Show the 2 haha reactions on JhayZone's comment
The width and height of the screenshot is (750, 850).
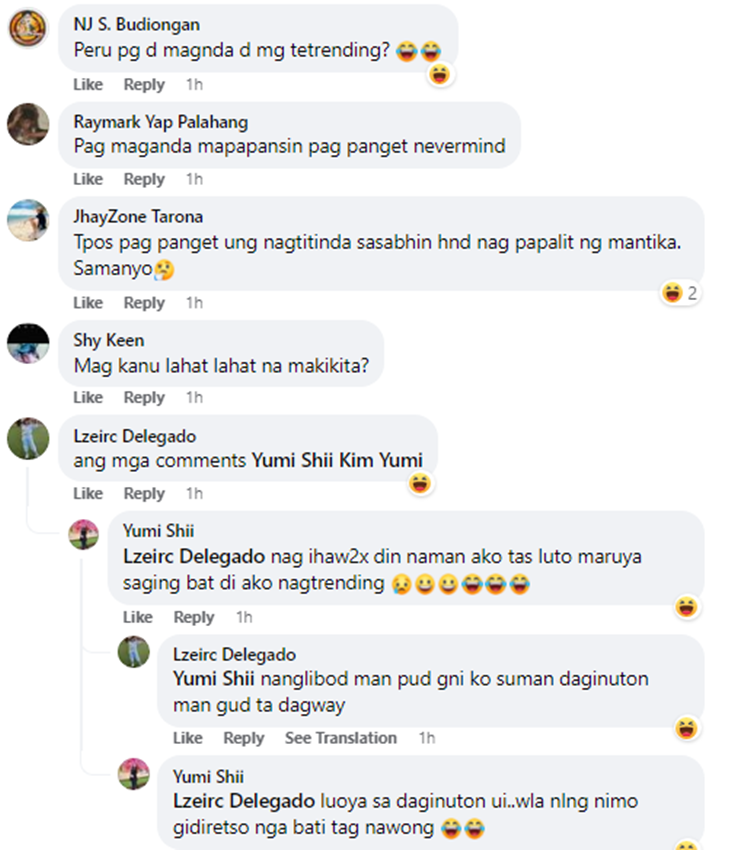click(680, 293)
